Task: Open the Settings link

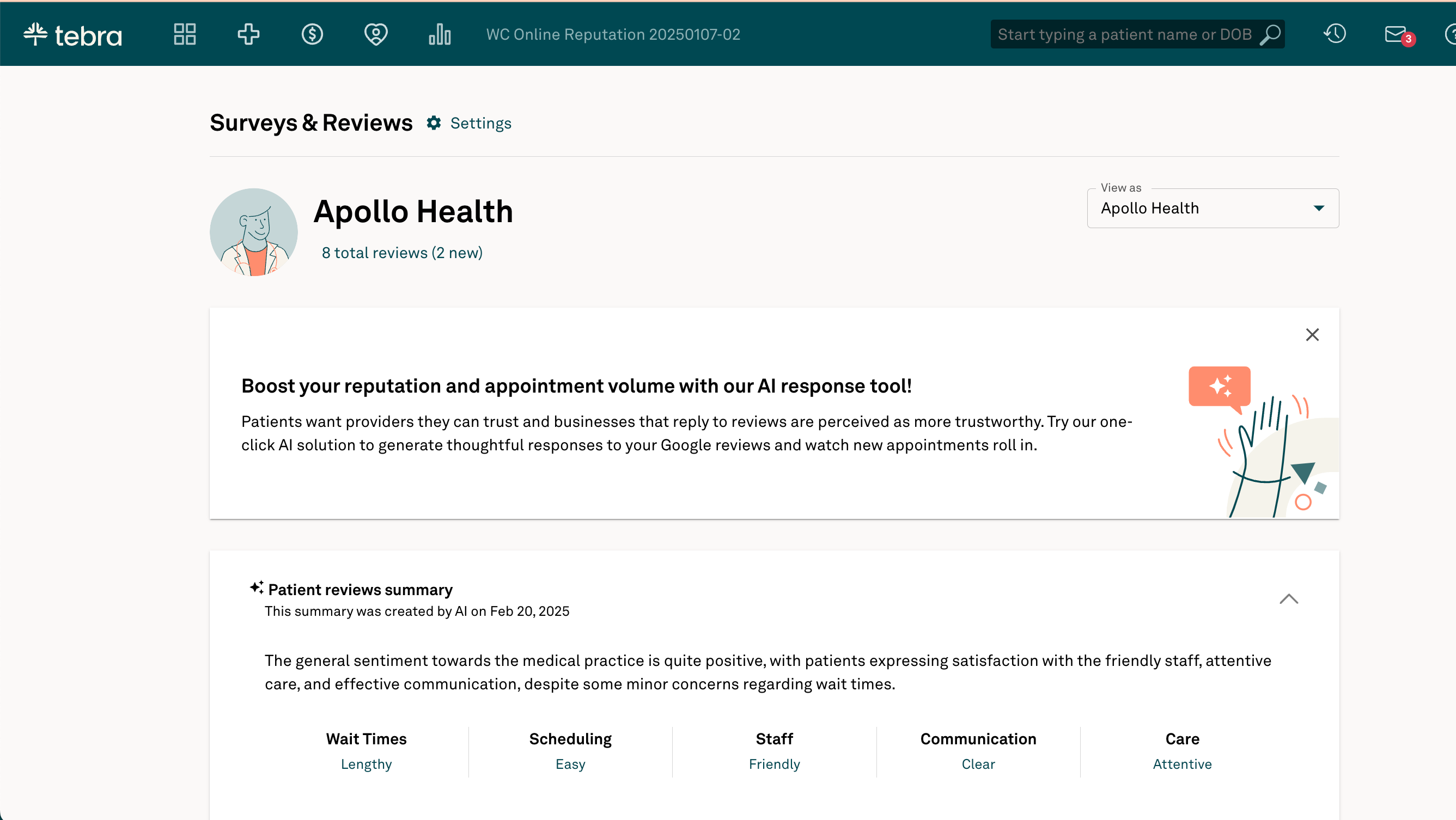Action: tap(480, 123)
